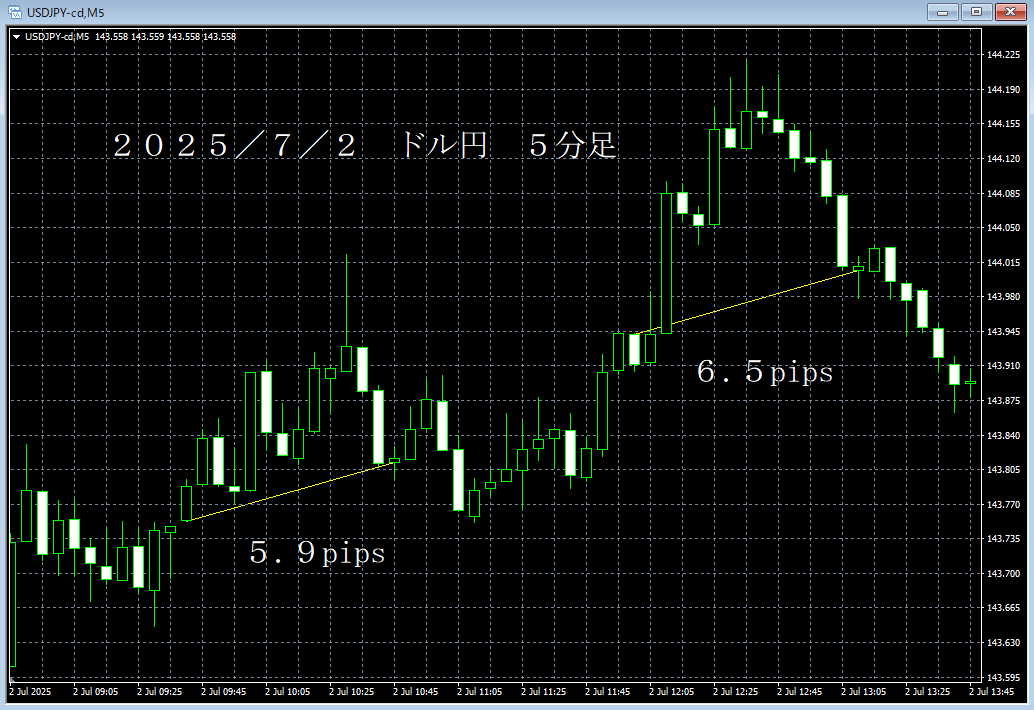
Task: Minimize the USDJPY-cd chart window
Action: tap(941, 12)
